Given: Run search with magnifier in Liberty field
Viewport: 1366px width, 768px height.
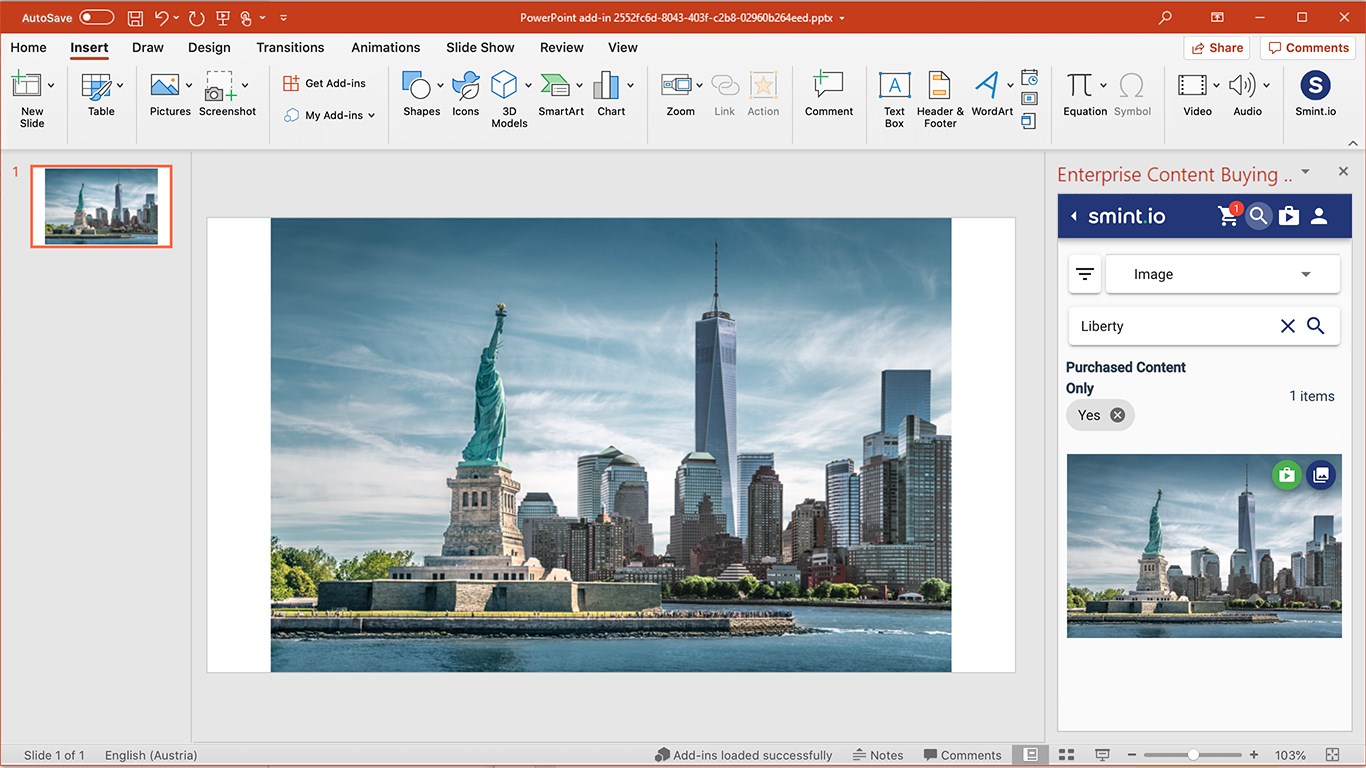Looking at the screenshot, I should tap(1316, 326).
